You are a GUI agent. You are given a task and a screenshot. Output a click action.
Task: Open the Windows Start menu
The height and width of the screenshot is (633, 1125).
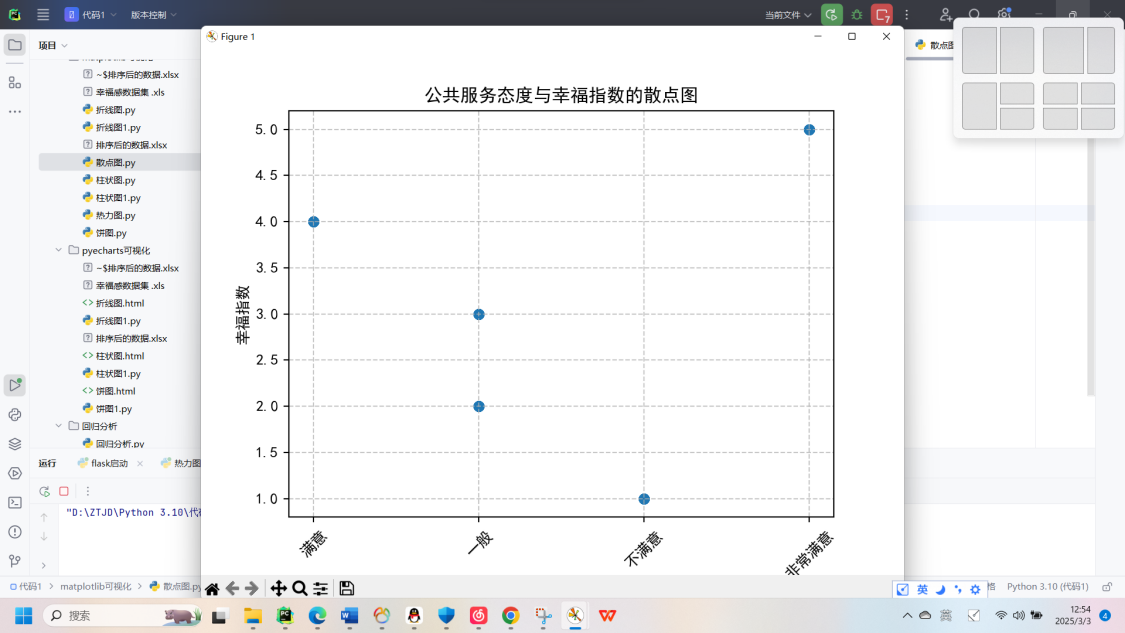24,616
